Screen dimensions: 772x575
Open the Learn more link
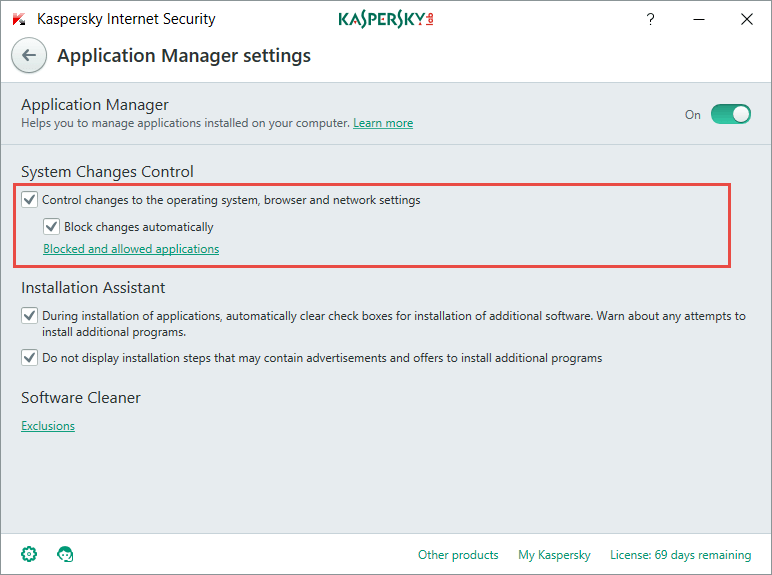tap(383, 123)
